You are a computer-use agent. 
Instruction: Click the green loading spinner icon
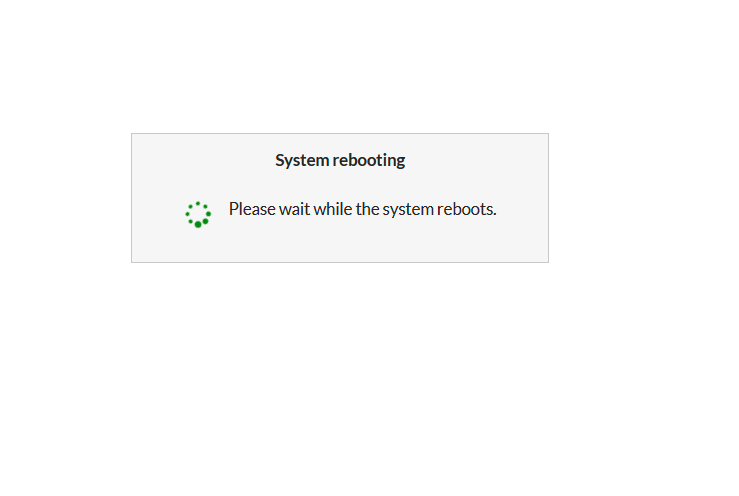pos(198,215)
